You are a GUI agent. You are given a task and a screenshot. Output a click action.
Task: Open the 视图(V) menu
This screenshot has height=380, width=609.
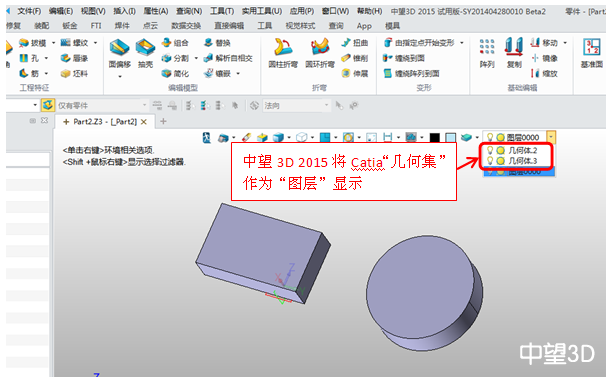coord(93,11)
